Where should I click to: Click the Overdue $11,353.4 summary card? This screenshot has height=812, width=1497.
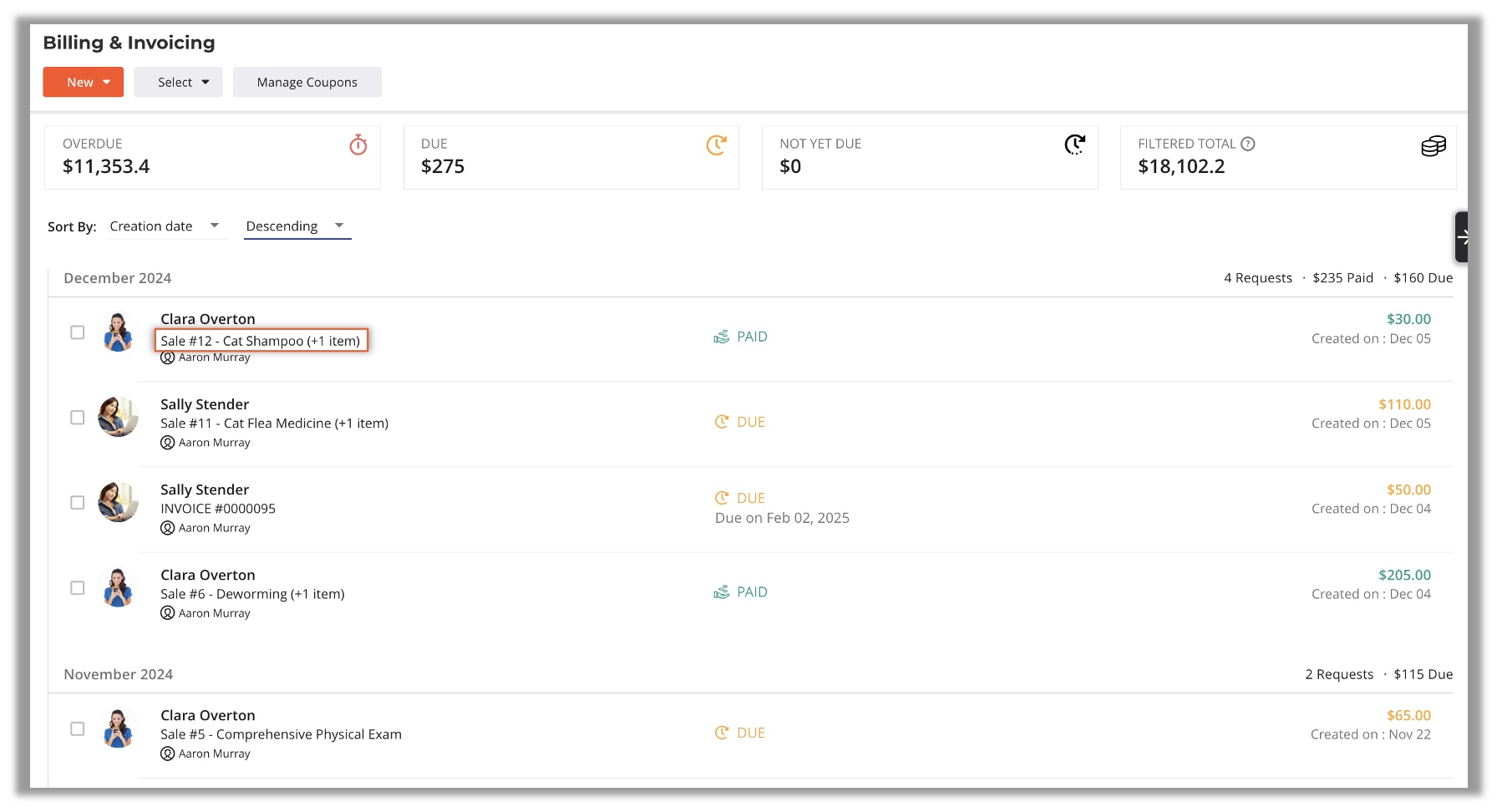(212, 157)
